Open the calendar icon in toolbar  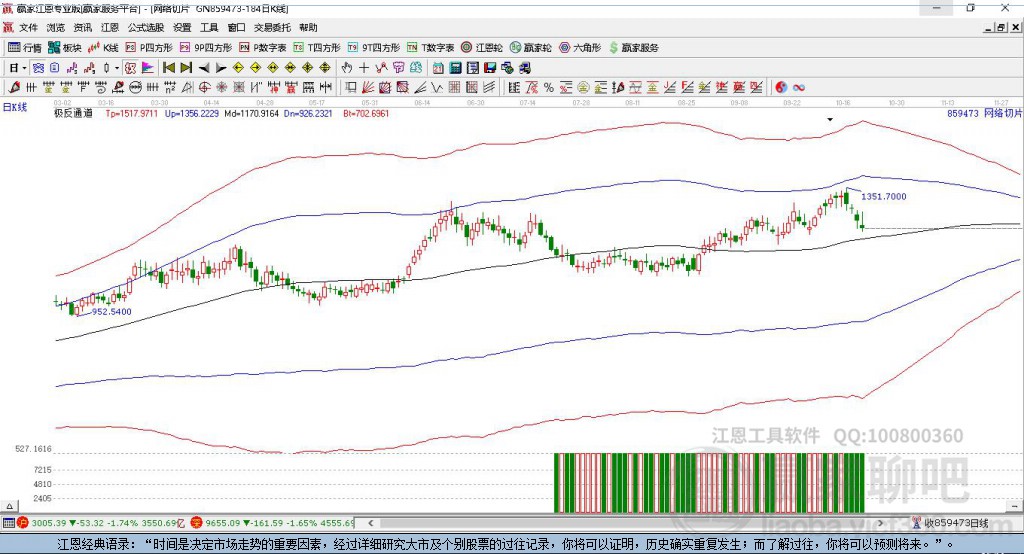click(438, 68)
